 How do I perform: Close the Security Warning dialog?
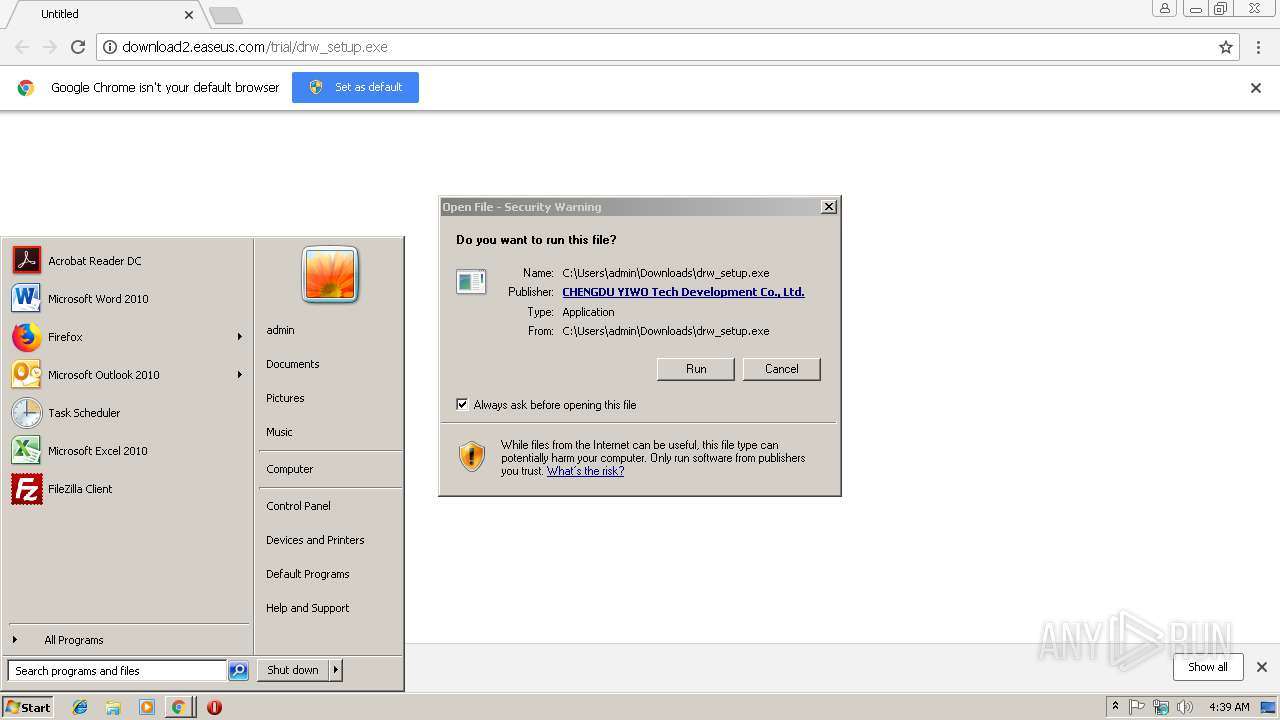(x=828, y=207)
